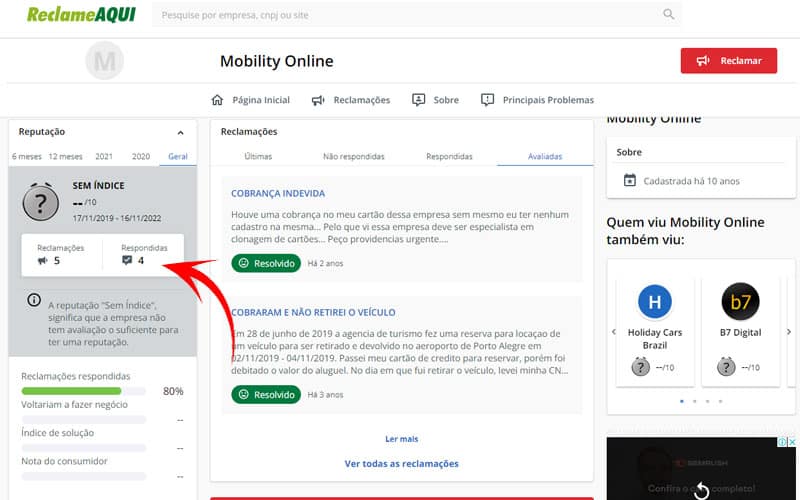
Task: Click previous arrow of company carousel
Action: click(614, 332)
